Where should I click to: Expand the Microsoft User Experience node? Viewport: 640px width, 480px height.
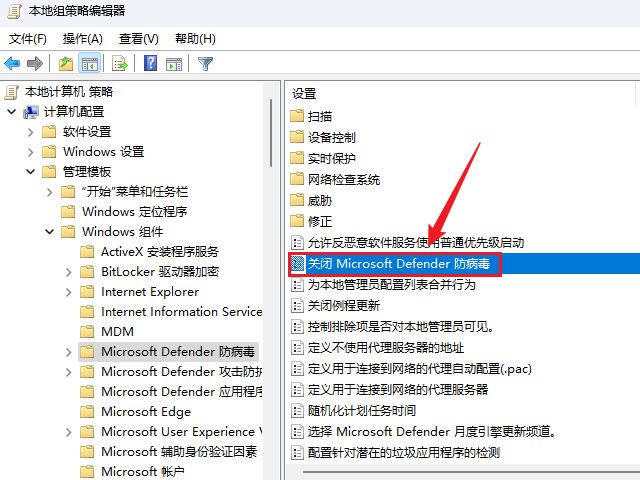click(69, 432)
